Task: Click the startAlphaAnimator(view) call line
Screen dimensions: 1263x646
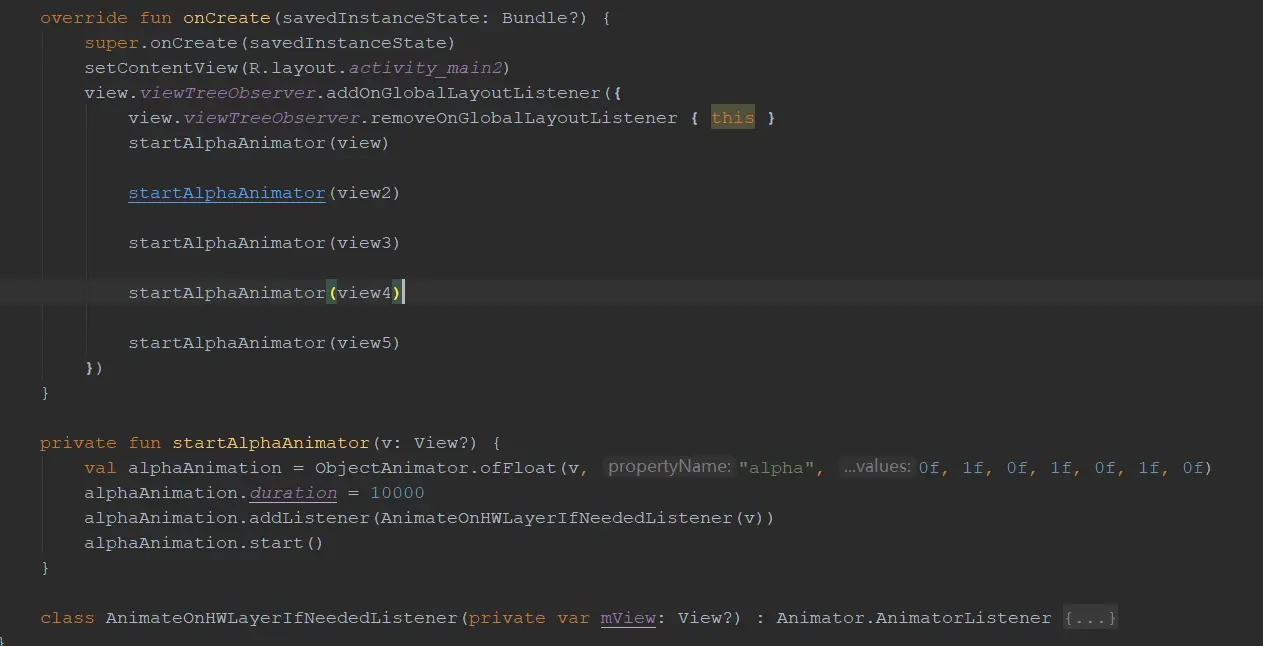Action: pyautogui.click(x=258, y=143)
